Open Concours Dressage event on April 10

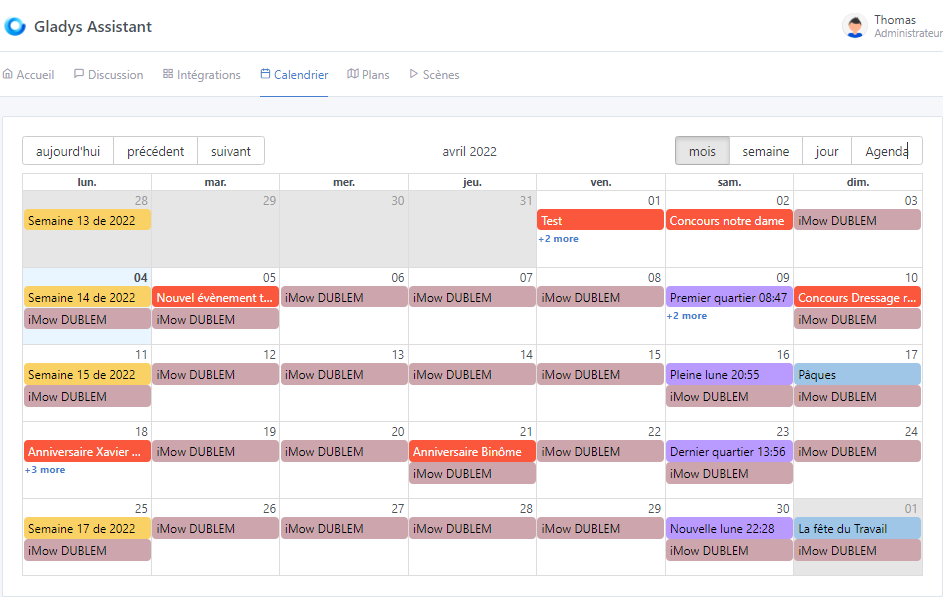tap(858, 297)
